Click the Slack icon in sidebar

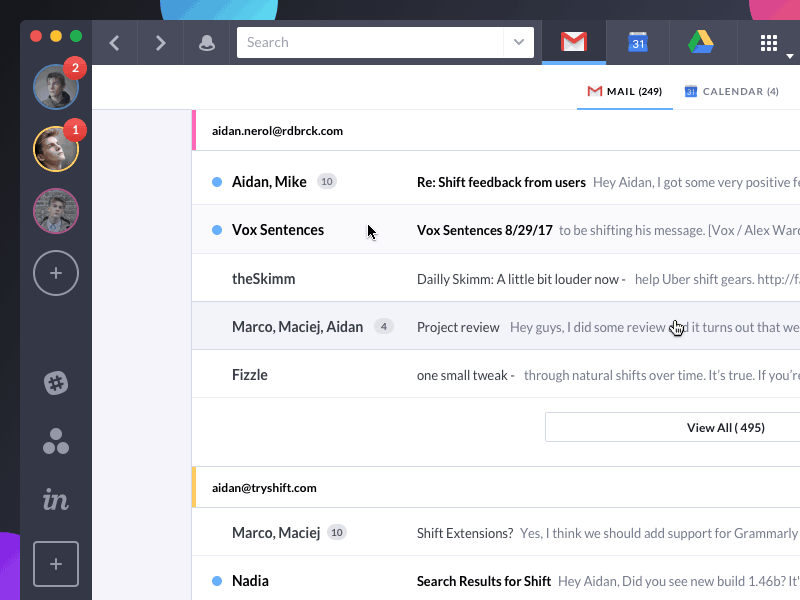(x=56, y=382)
